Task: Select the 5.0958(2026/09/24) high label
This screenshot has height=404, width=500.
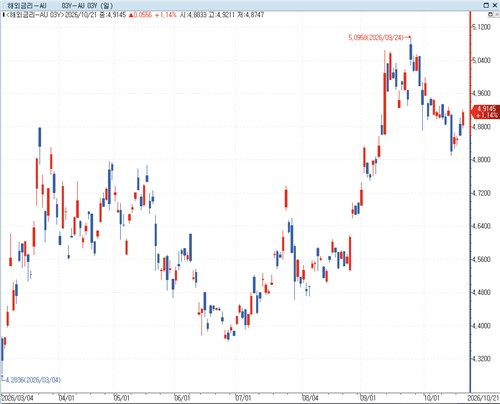Action: (376, 37)
